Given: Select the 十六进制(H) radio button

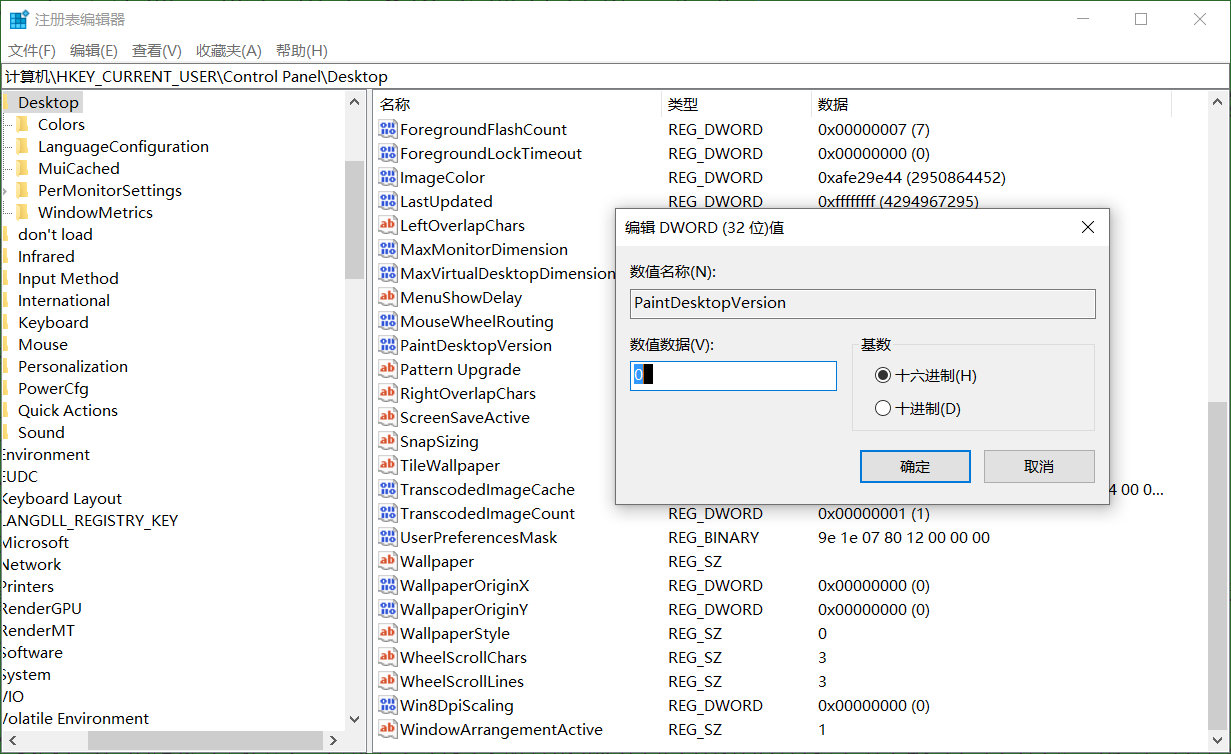Looking at the screenshot, I should [884, 375].
